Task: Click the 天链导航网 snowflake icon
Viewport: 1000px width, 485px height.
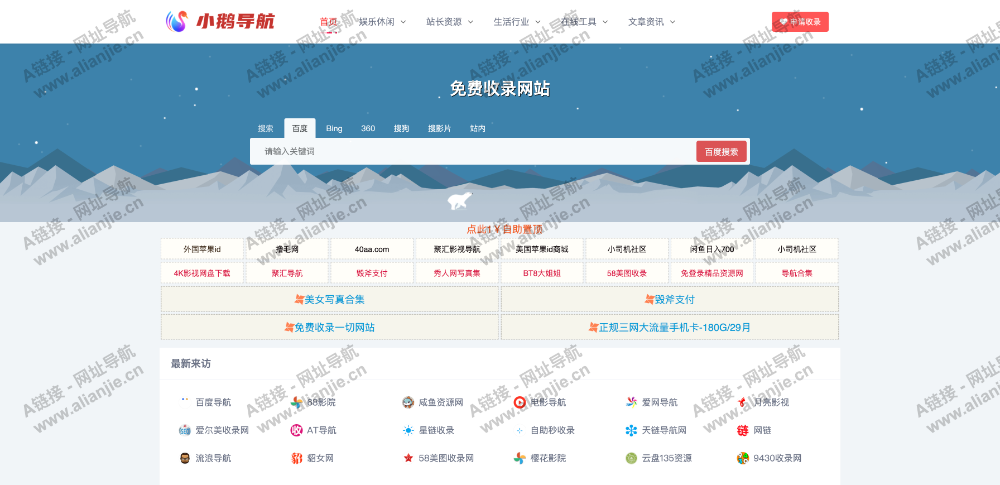Action: pos(631,430)
